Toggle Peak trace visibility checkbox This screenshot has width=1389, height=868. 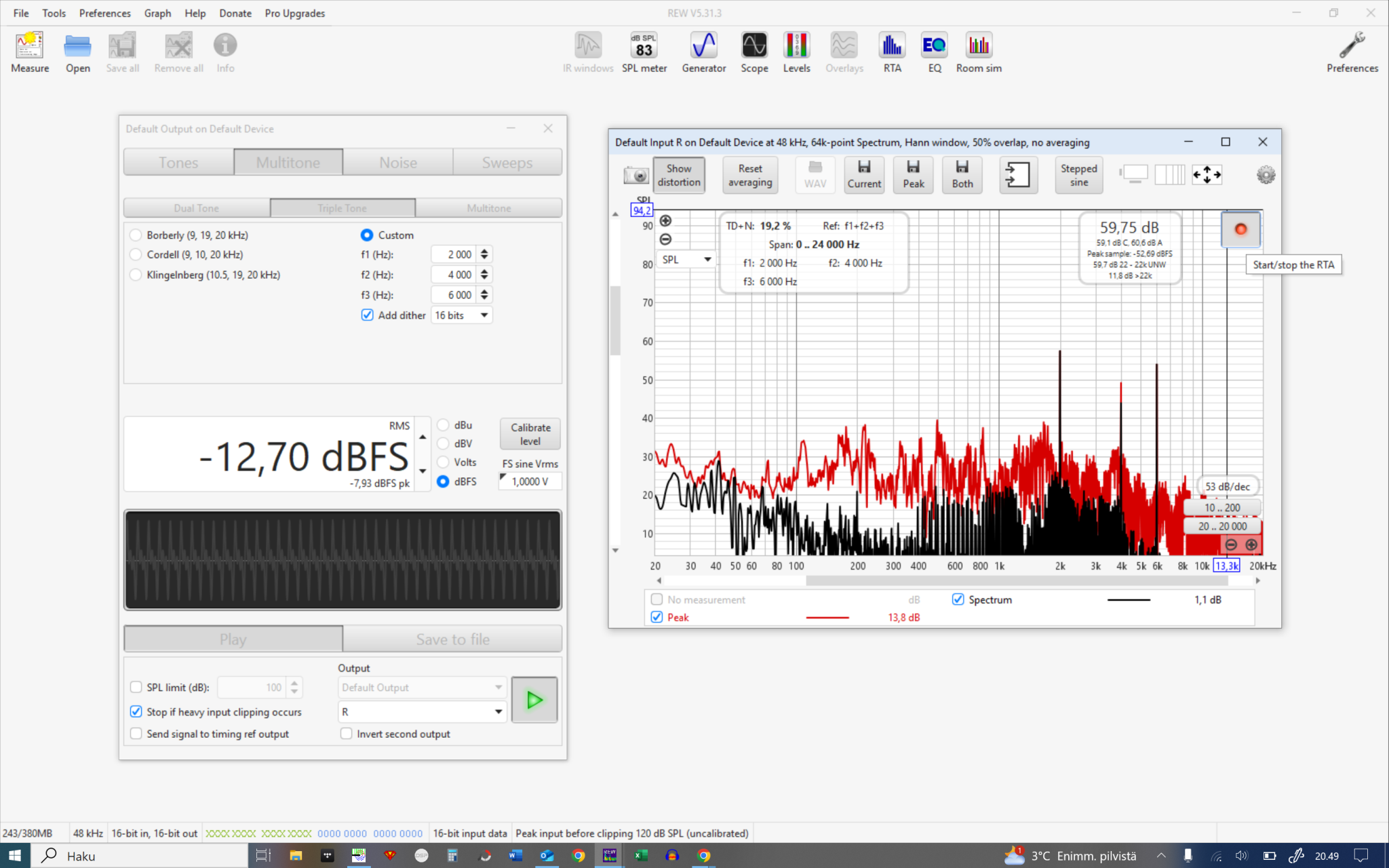pos(657,617)
